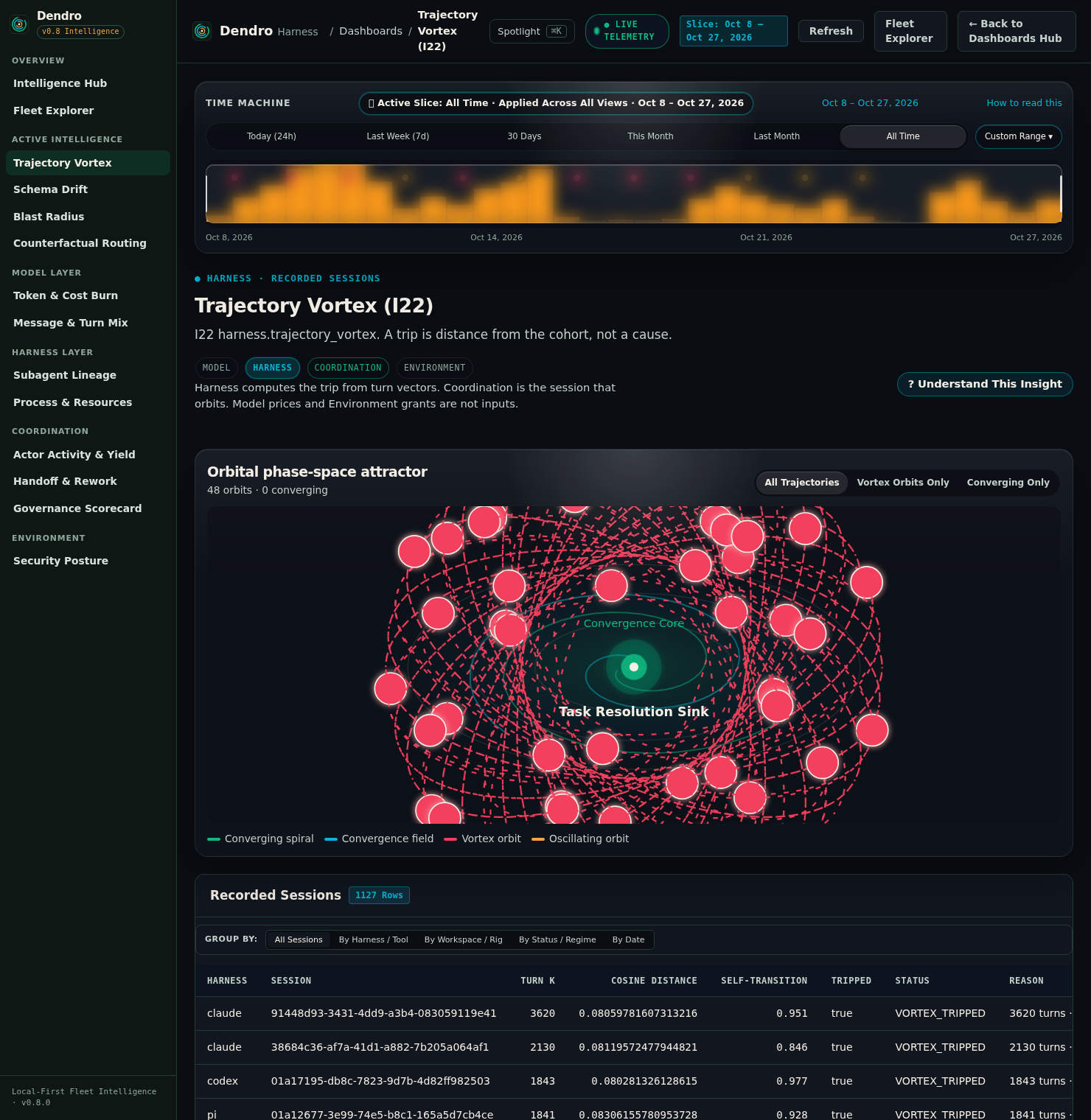Choose the This Month time range
The height and width of the screenshot is (1120, 1091).
click(650, 136)
